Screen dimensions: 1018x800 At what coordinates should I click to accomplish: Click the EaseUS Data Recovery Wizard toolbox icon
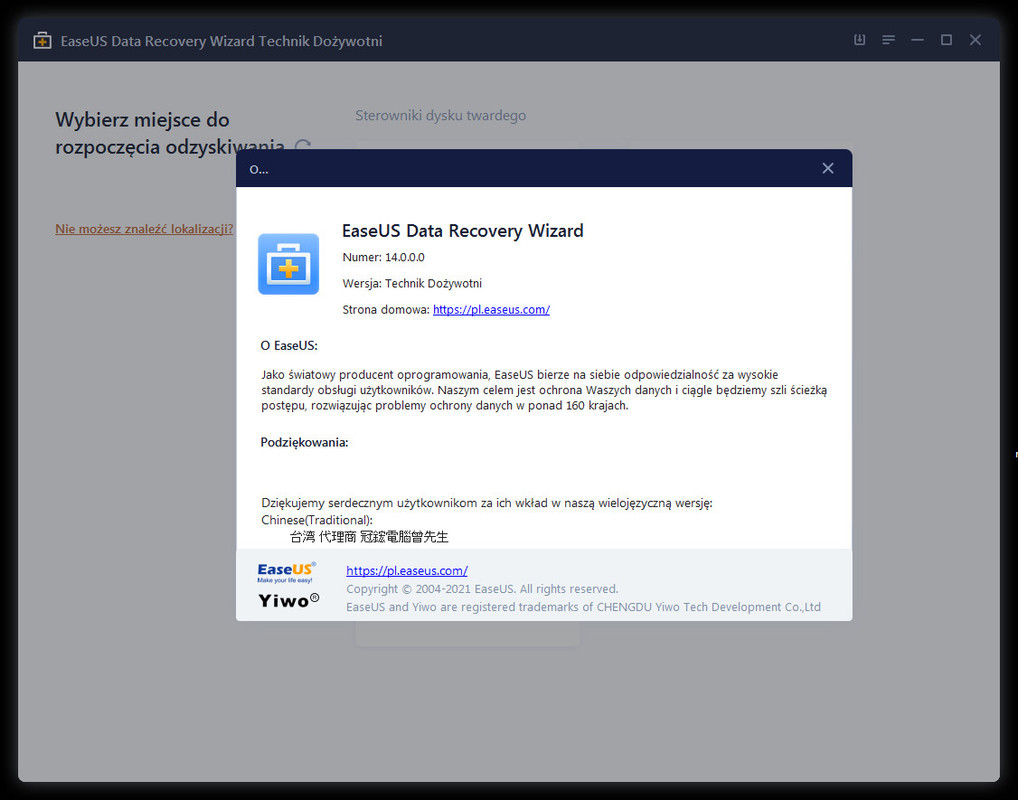[x=288, y=264]
